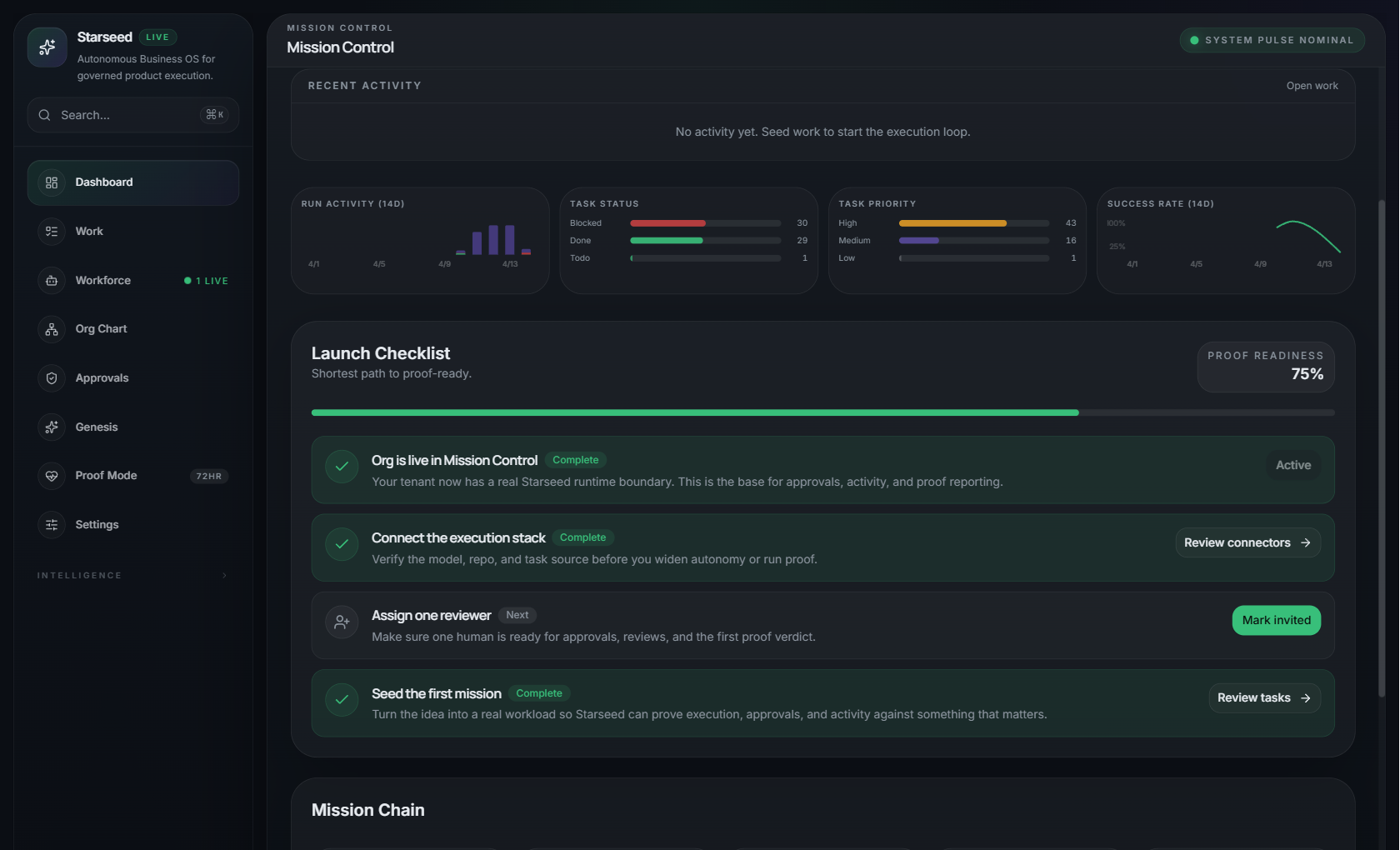Go to the Work section

(133, 232)
